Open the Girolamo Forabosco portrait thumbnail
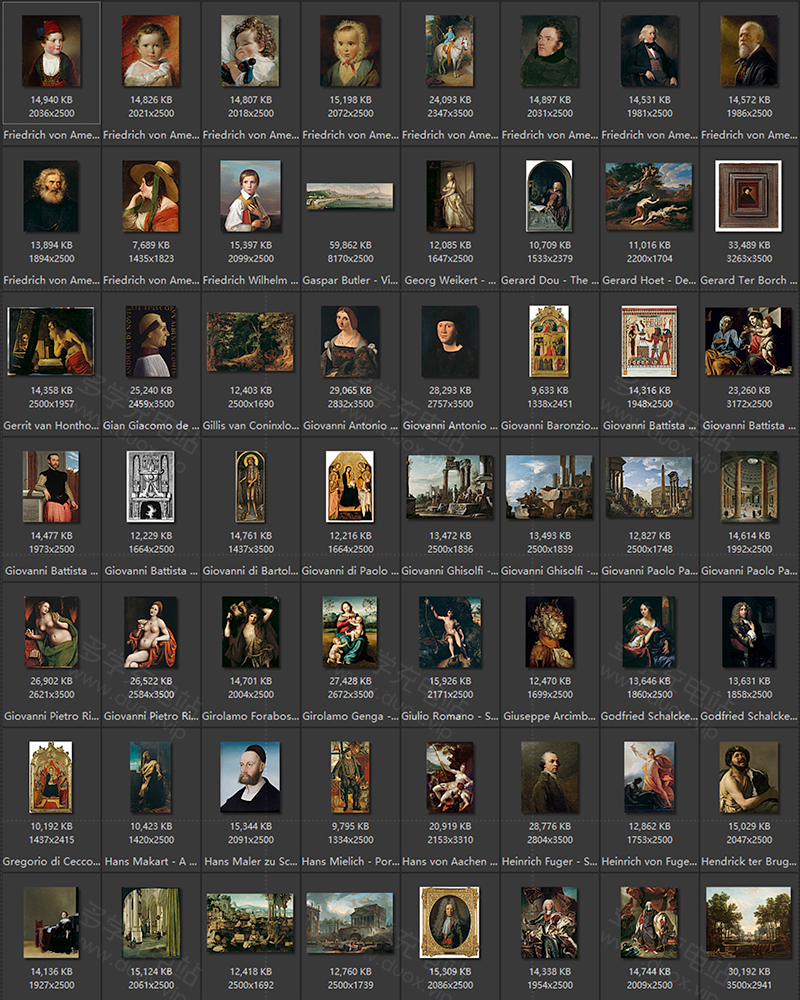Viewport: 800px width, 1000px height. pos(250,632)
